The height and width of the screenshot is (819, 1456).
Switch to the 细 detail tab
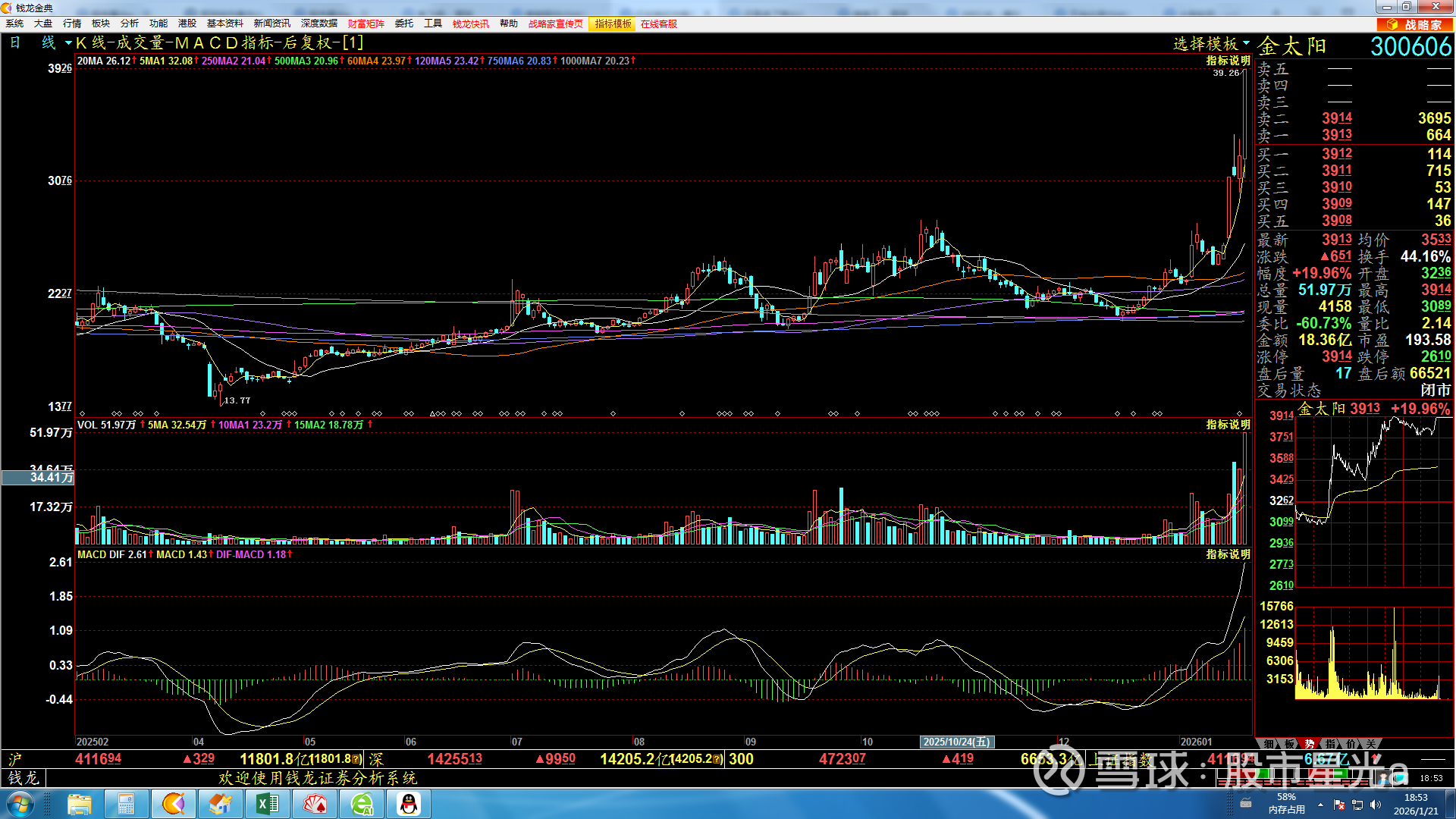coord(1269,744)
